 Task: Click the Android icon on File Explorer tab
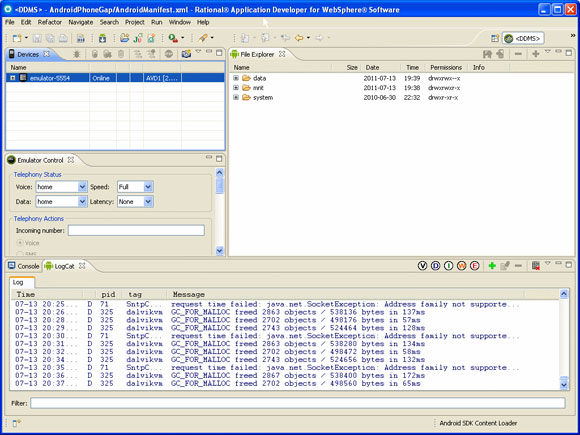point(234,54)
